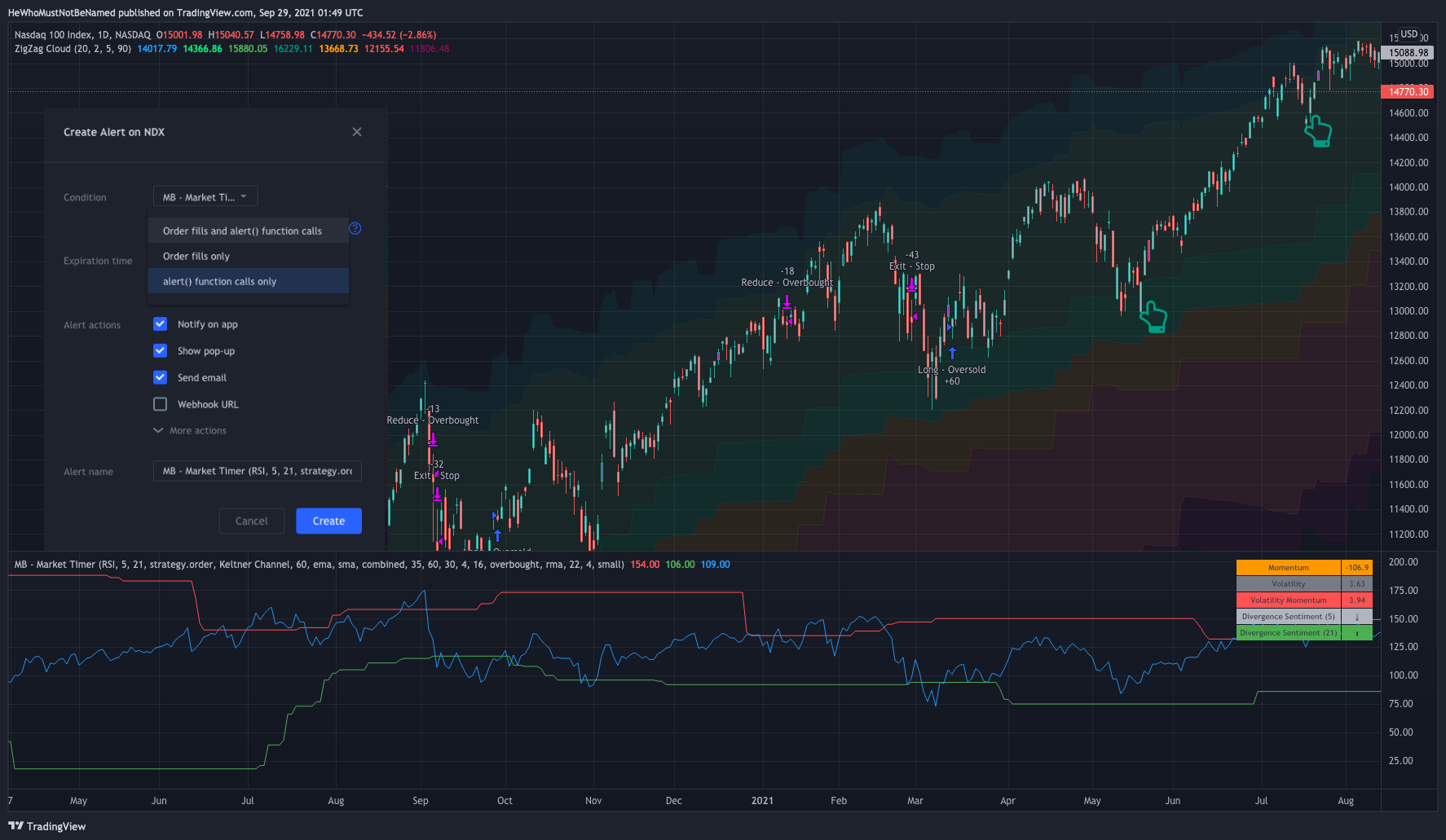Click the -43 trade label
1446x840 pixels.
point(912,255)
